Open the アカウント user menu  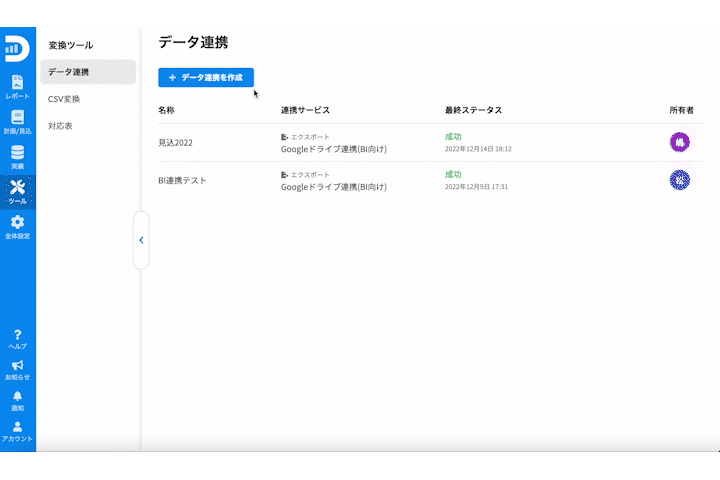coord(17,432)
